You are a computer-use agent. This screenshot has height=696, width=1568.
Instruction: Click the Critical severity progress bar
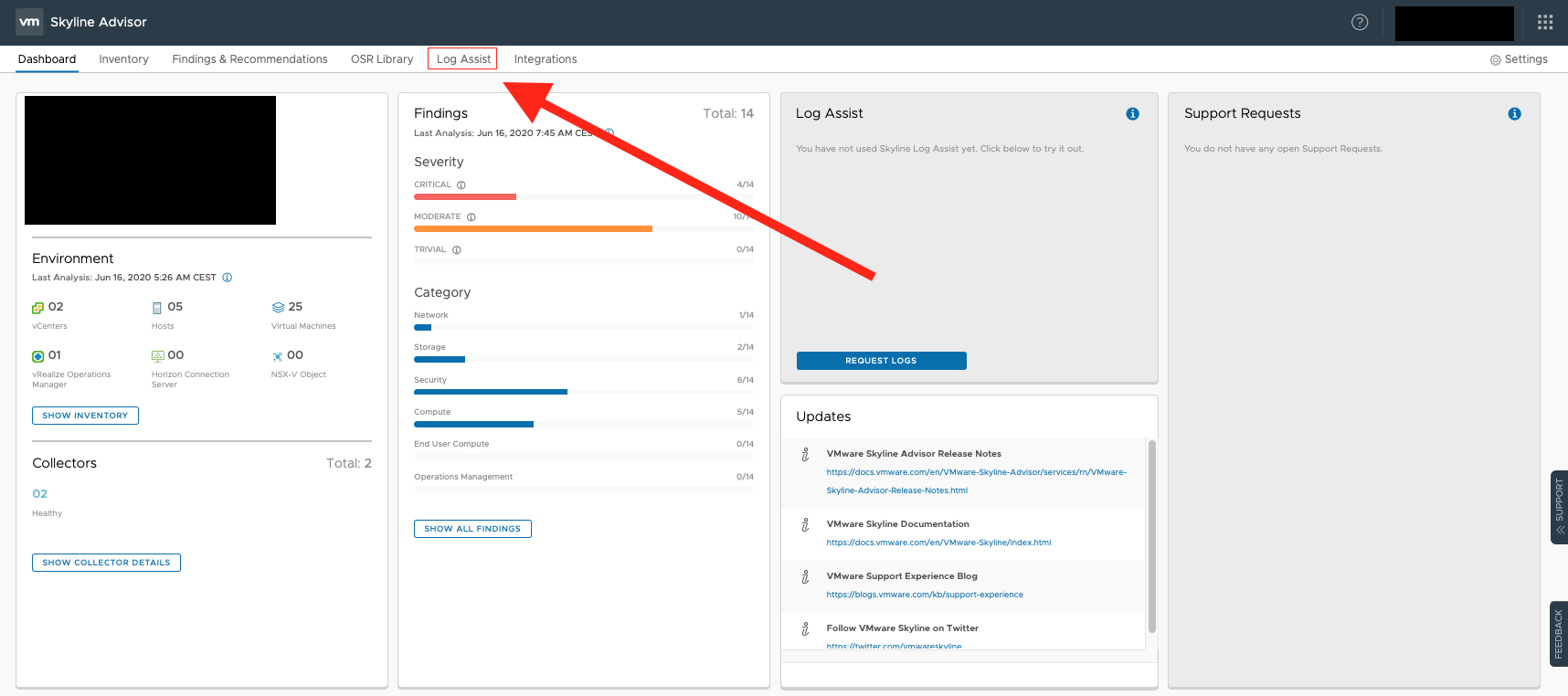584,196
